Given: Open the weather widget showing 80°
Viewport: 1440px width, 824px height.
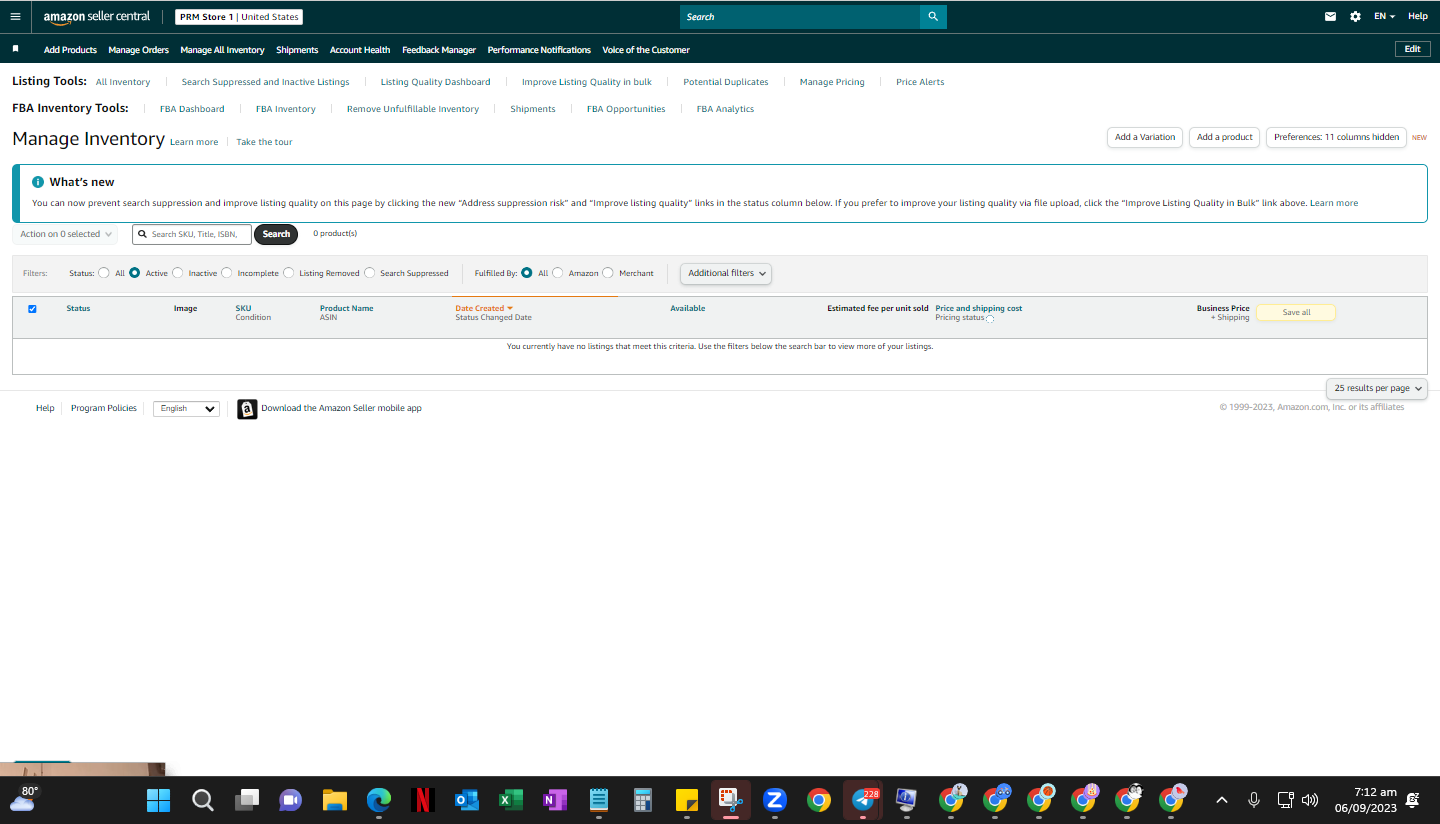Looking at the screenshot, I should coord(24,798).
